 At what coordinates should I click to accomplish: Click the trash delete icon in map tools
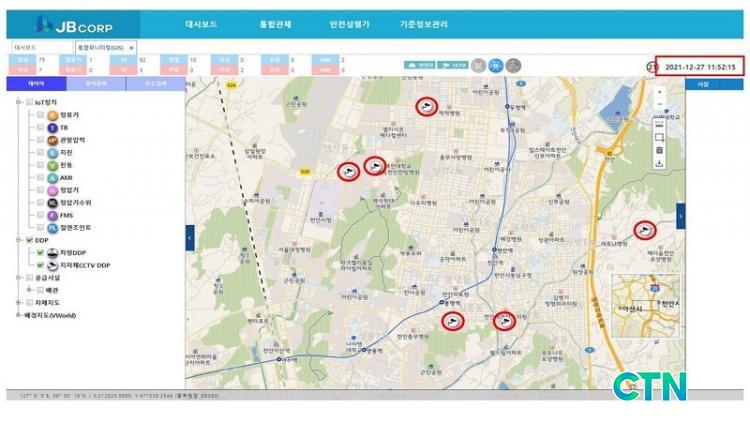point(659,150)
